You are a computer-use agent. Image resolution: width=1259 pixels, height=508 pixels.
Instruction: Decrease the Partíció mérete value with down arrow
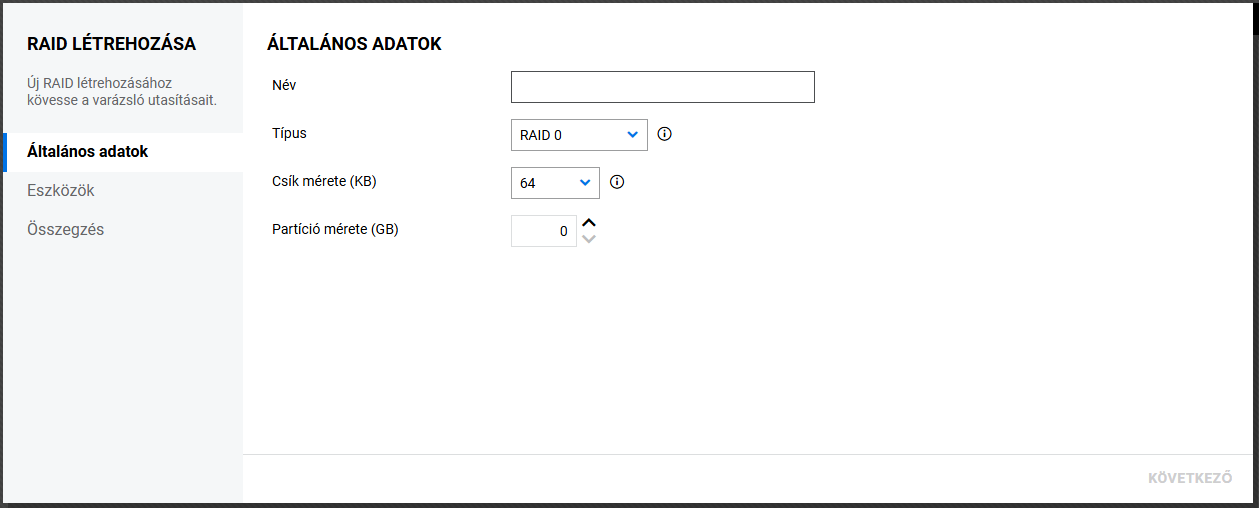589,238
